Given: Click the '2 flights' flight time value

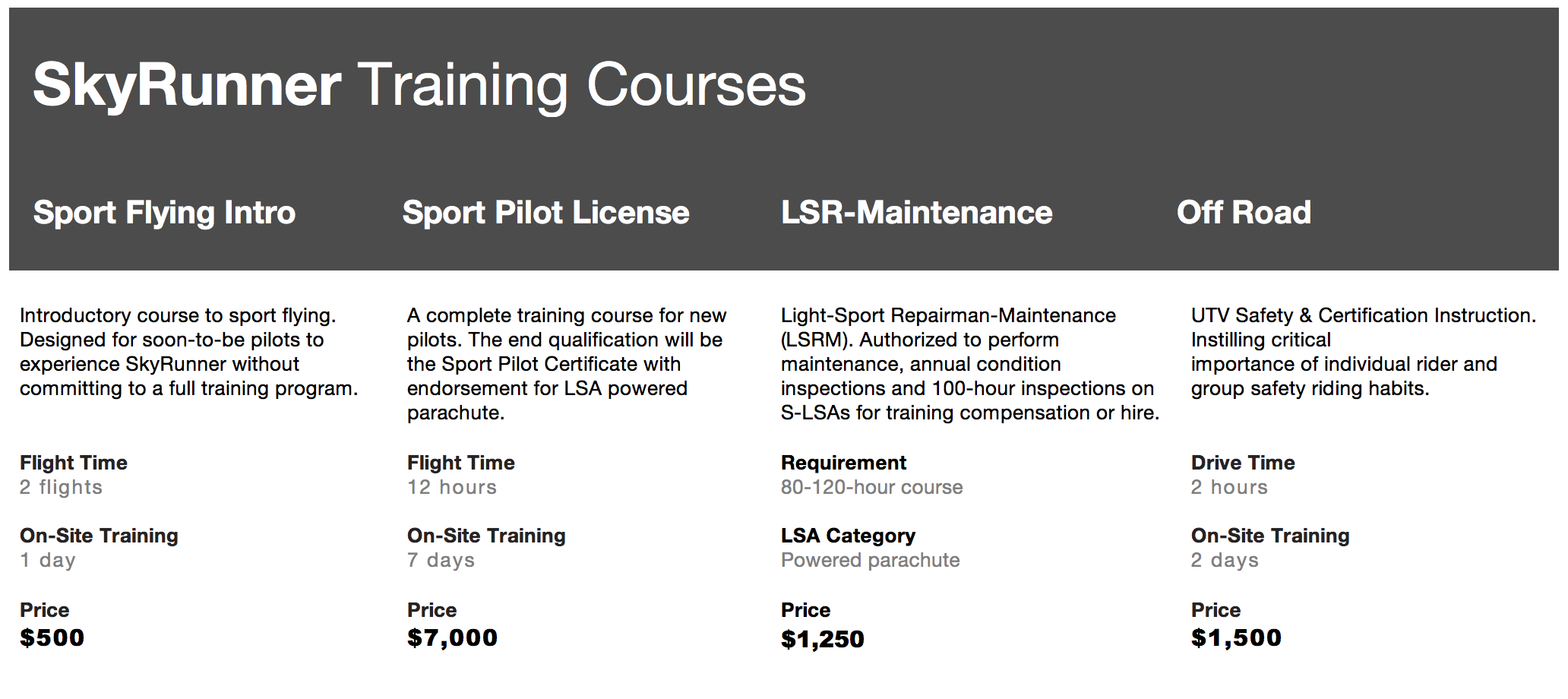Looking at the screenshot, I should (x=61, y=487).
